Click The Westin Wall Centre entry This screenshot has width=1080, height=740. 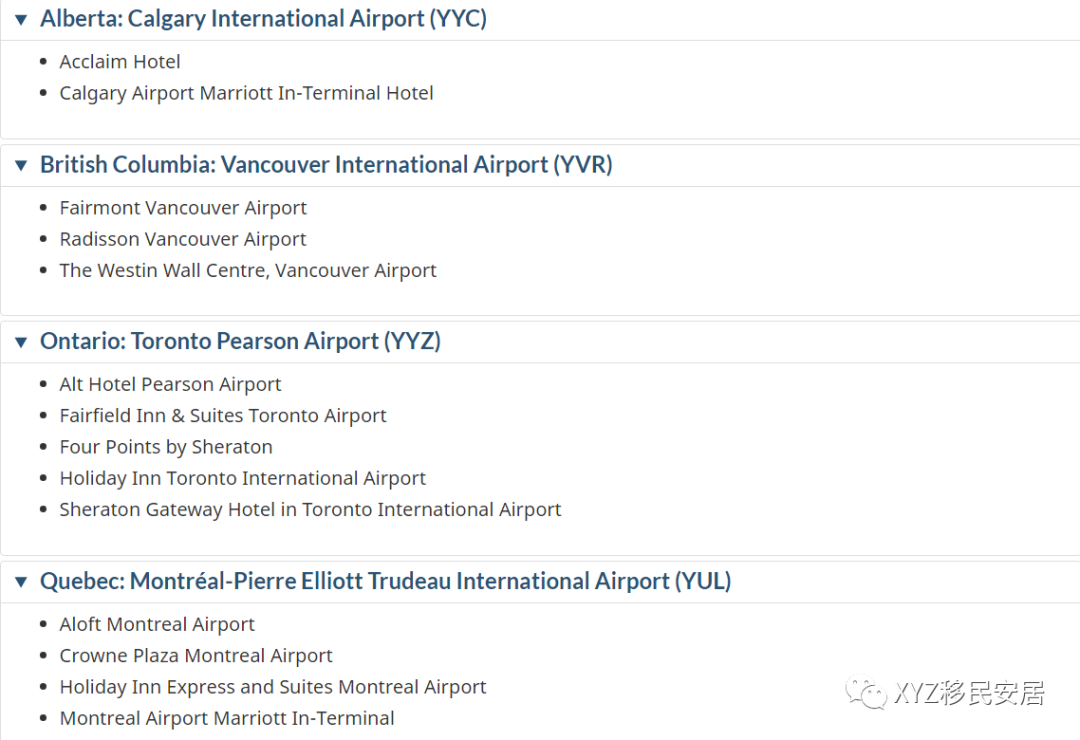(x=248, y=270)
